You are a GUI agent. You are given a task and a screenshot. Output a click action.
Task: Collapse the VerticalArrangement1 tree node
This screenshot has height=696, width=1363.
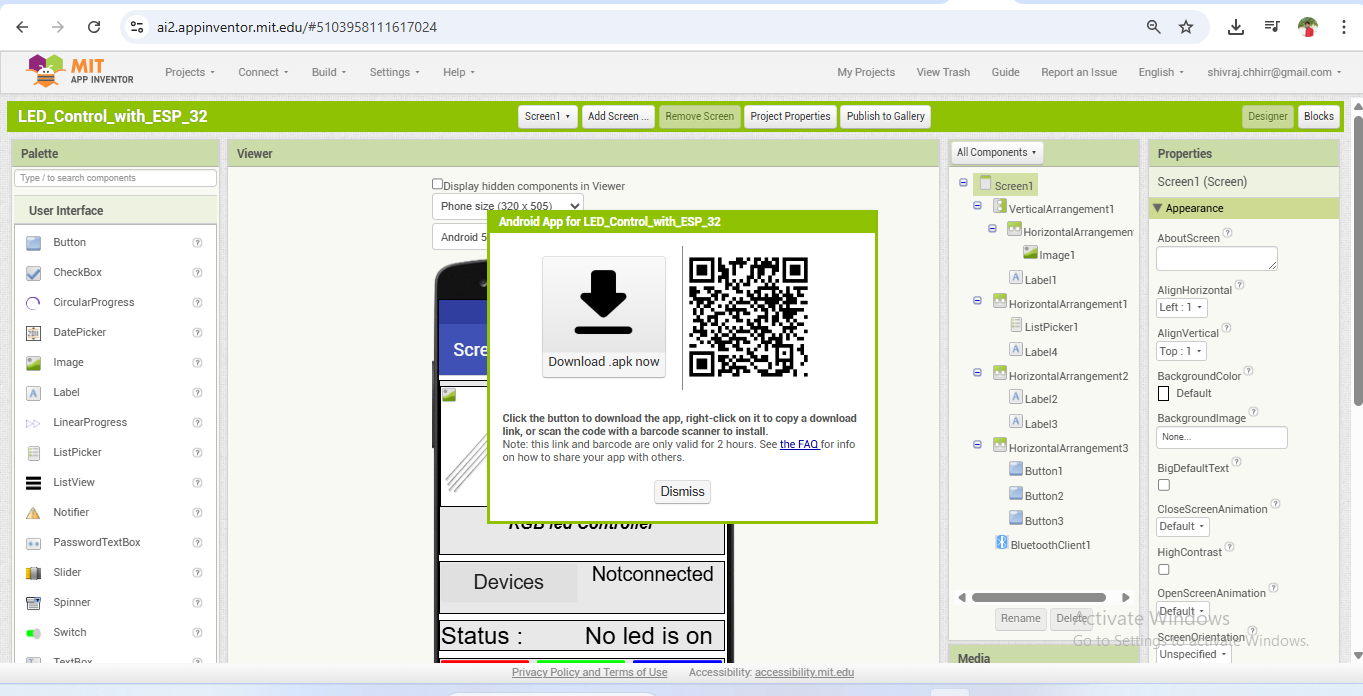[977, 205]
